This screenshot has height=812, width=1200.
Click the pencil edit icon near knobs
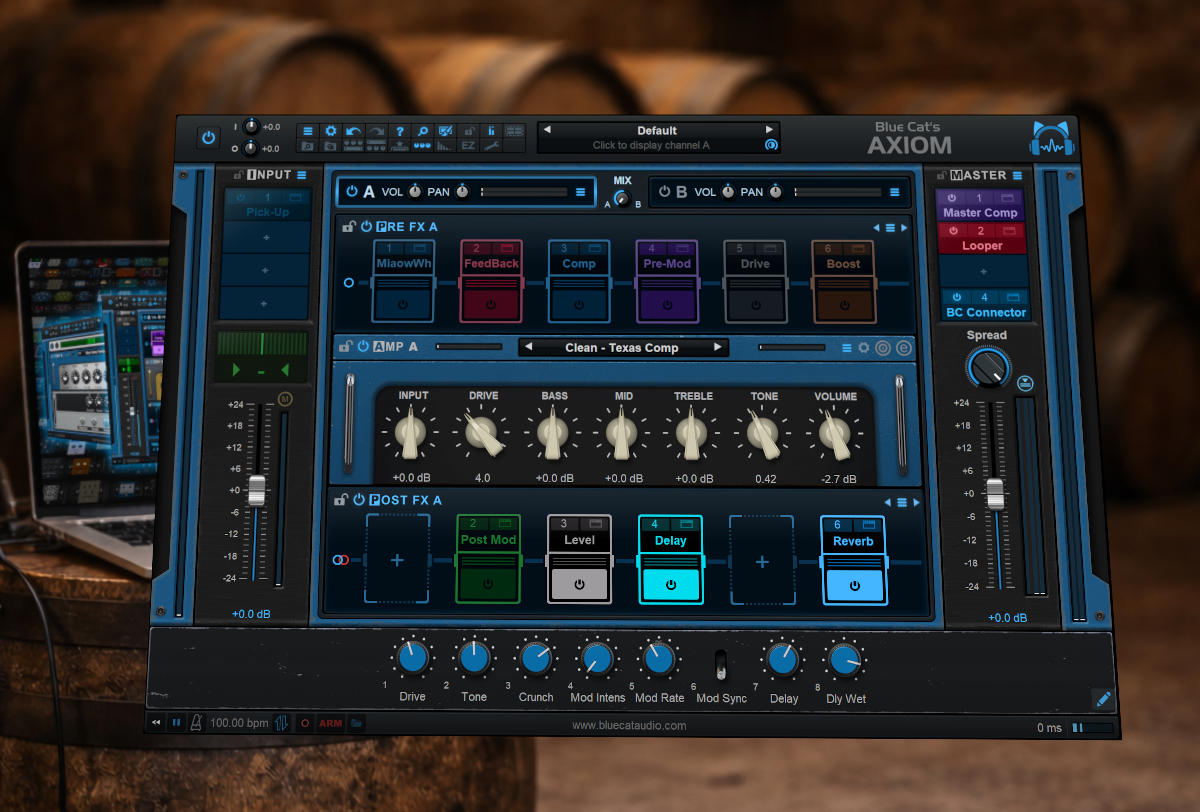(1102, 698)
